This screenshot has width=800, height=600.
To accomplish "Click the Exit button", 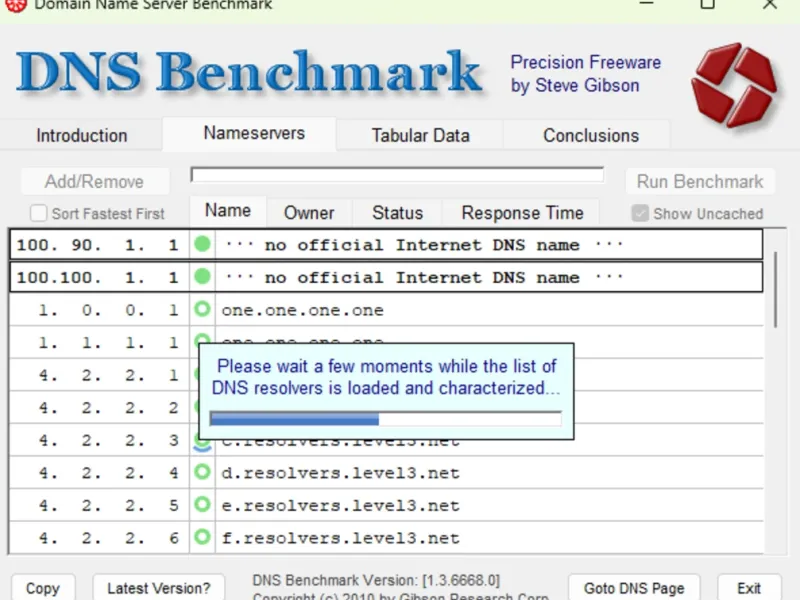I will (x=749, y=588).
